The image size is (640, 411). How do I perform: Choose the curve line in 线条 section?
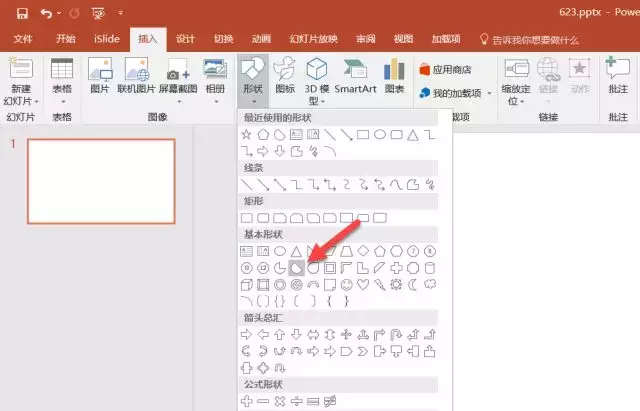[396, 185]
